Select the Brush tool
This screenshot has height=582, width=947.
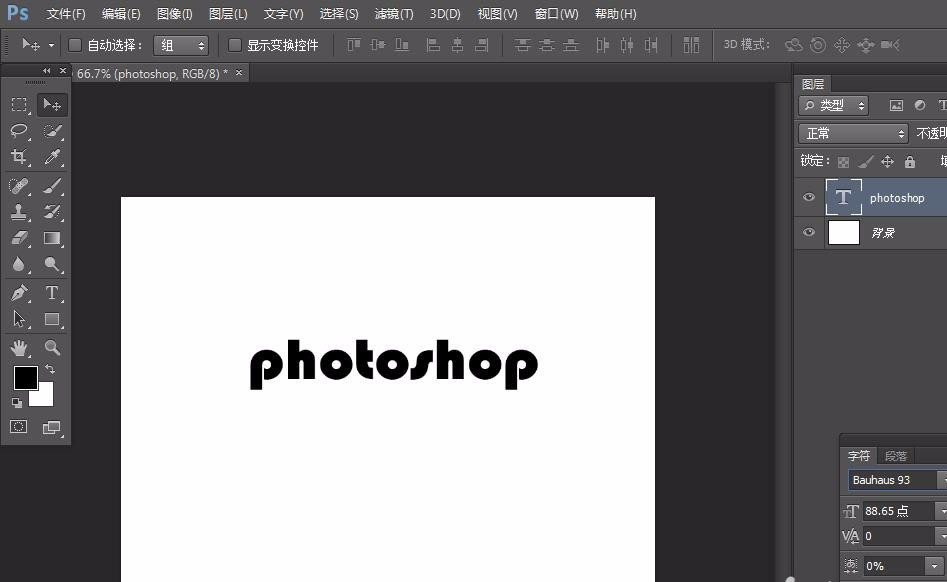click(x=52, y=185)
